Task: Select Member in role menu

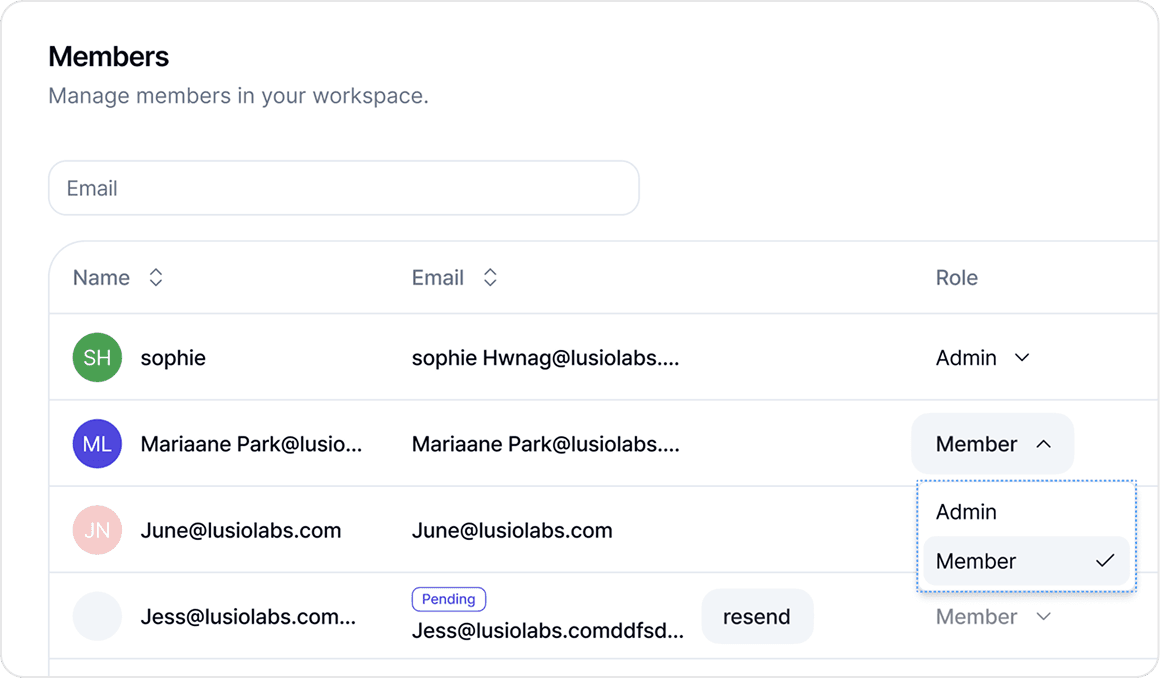Action: (1026, 561)
